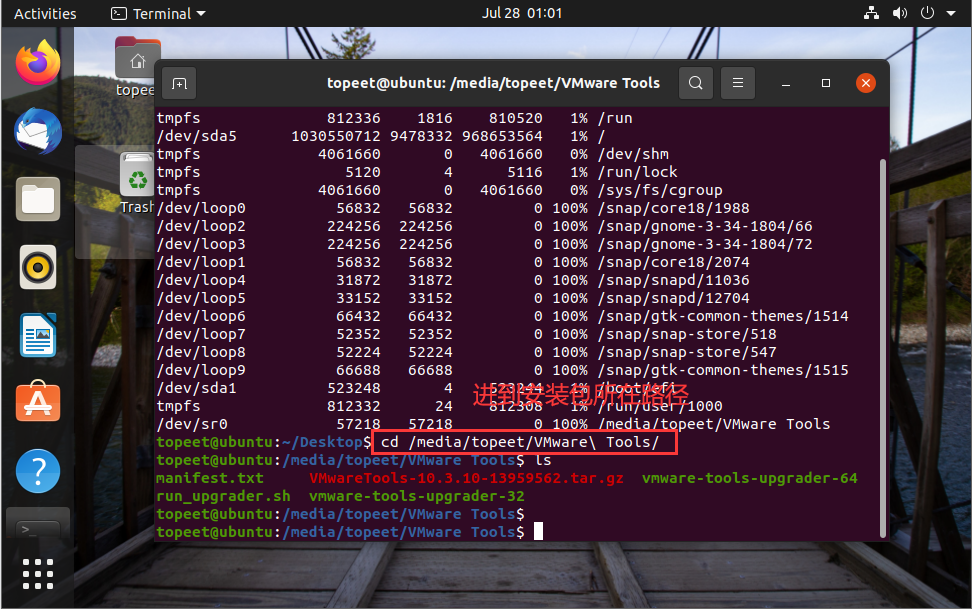This screenshot has width=972, height=609.
Task: Click the /dev/sda5 filesystem row
Action: click(x=381, y=136)
